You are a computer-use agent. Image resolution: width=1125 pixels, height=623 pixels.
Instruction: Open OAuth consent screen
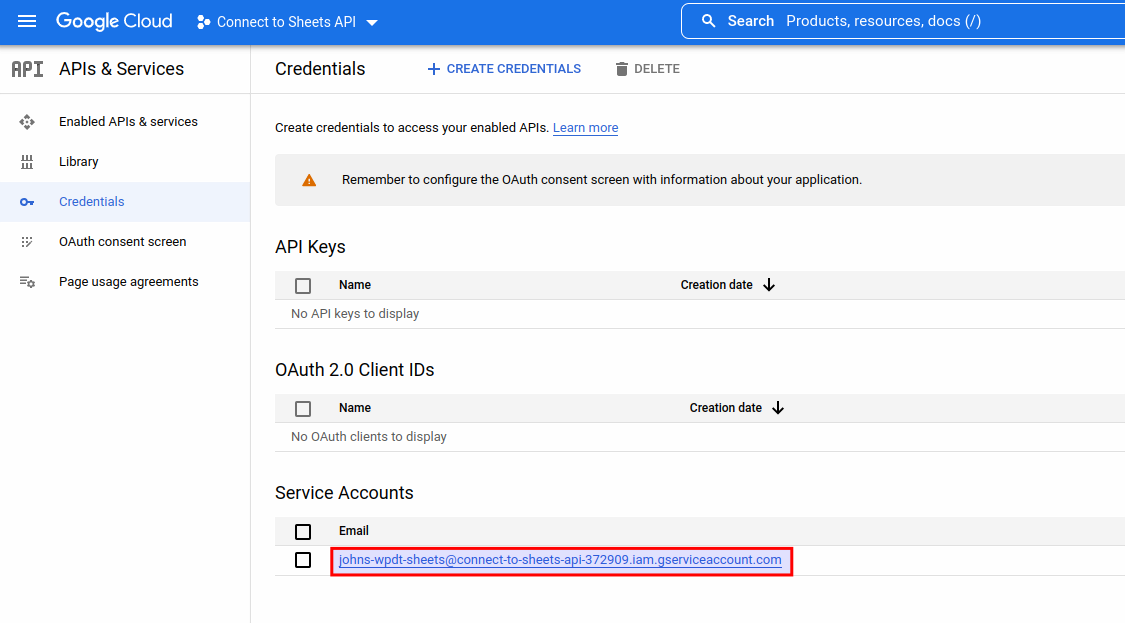(125, 242)
